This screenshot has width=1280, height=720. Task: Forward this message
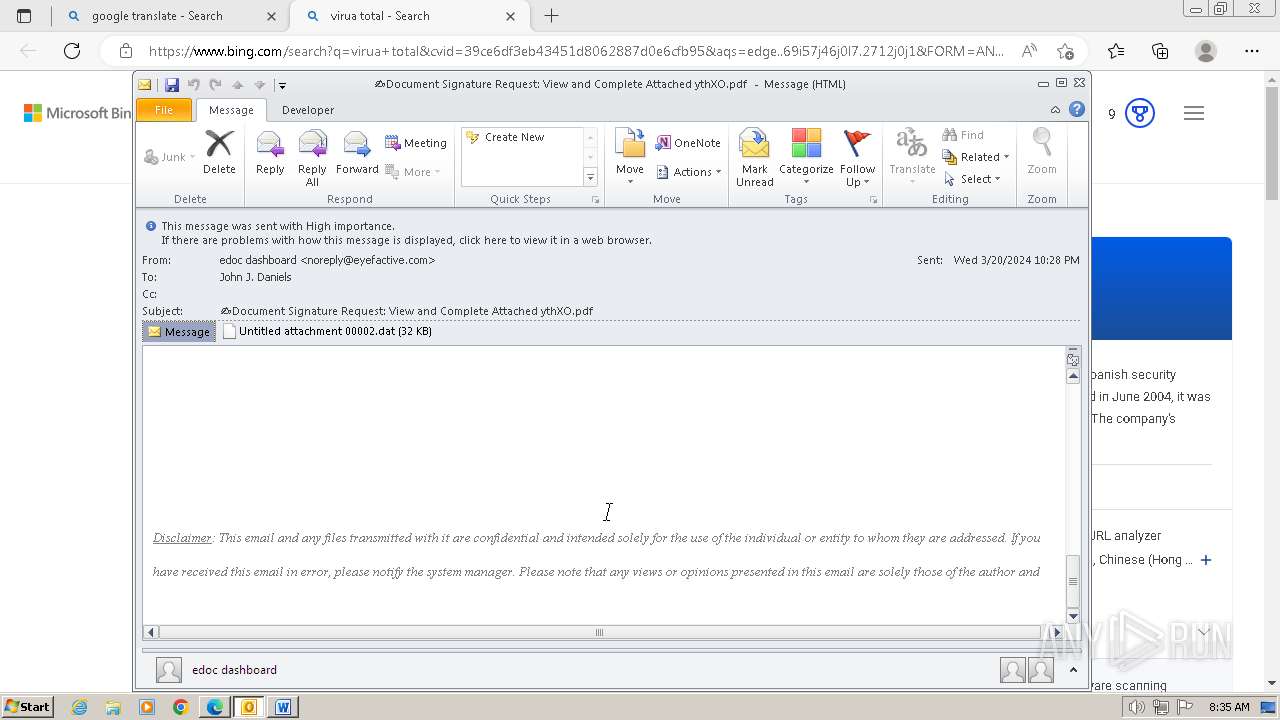point(357,153)
